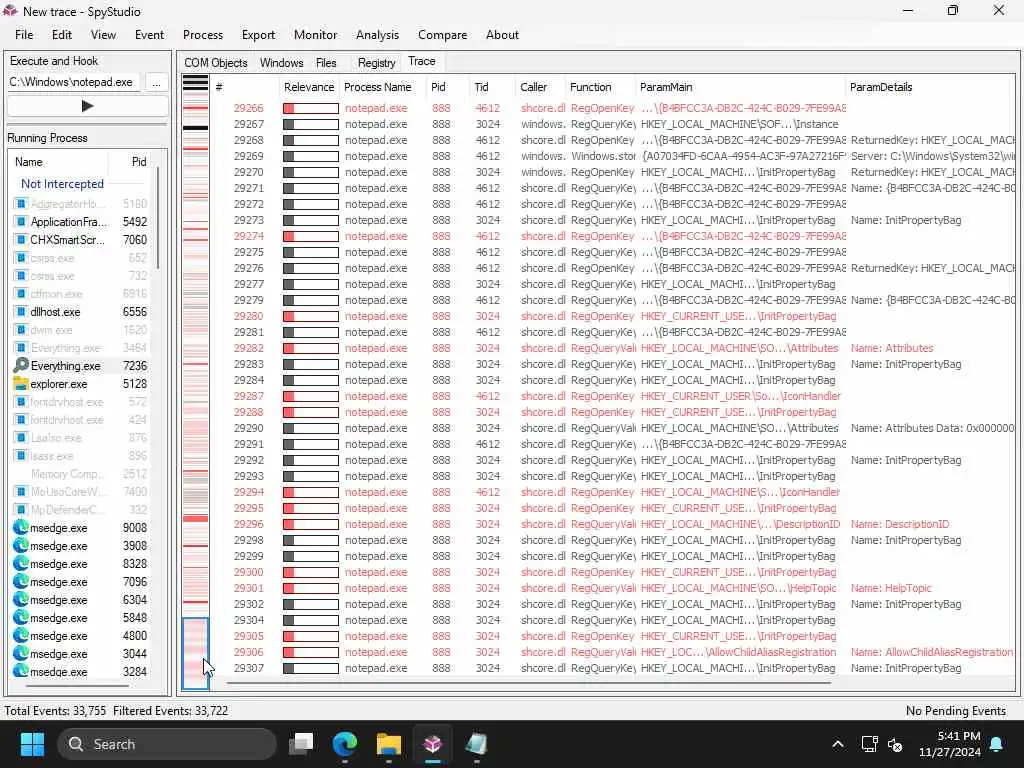Click the blue highlighted box in trace minimap
The width and height of the screenshot is (1024, 768).
coord(195,653)
